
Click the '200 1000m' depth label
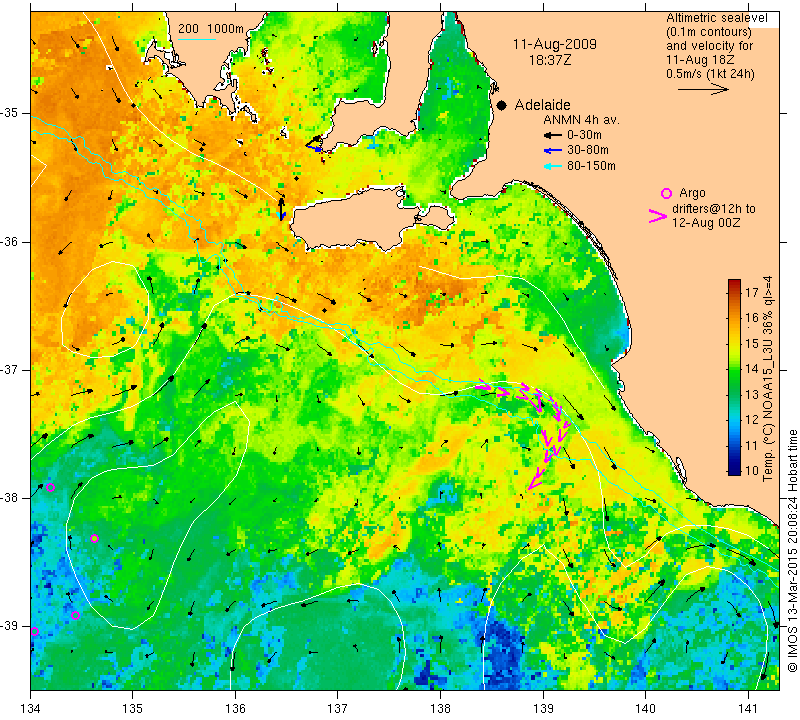[x=211, y=29]
